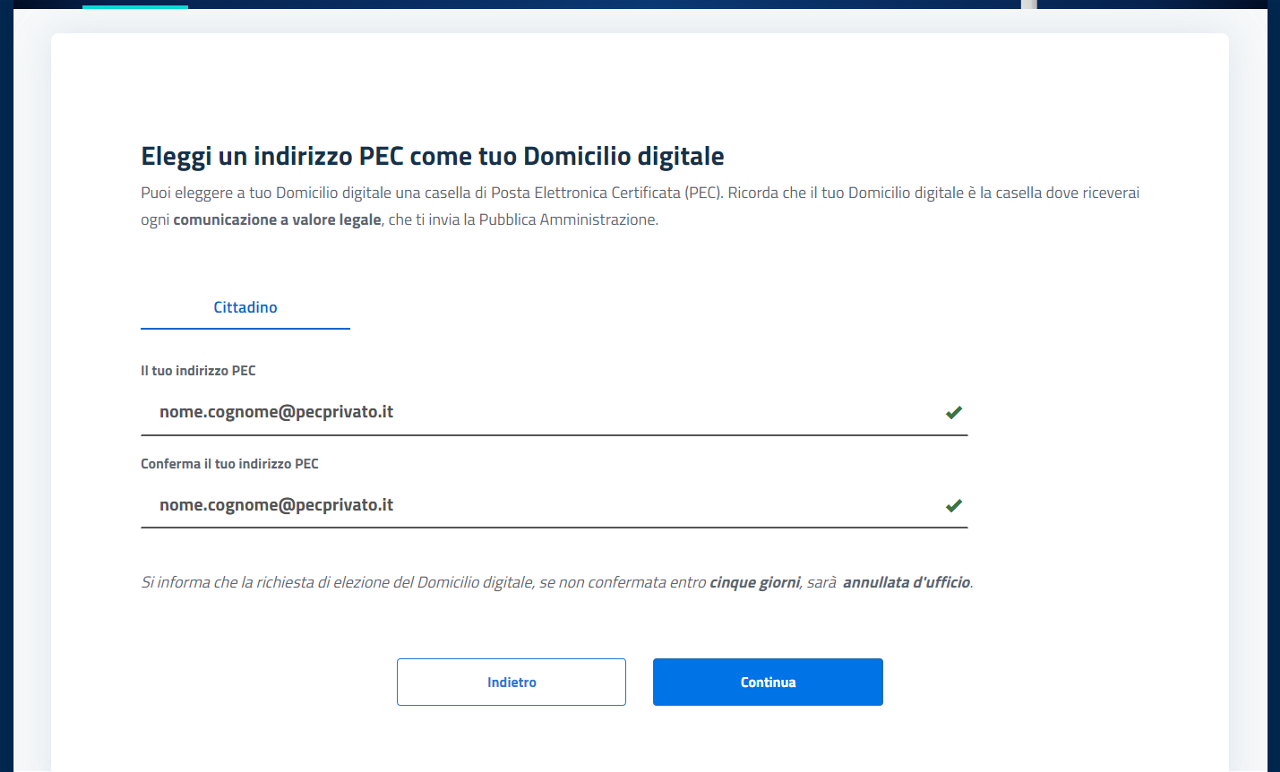Click the green checkmark in PEC address field
This screenshot has width=1280, height=772.
point(953,412)
